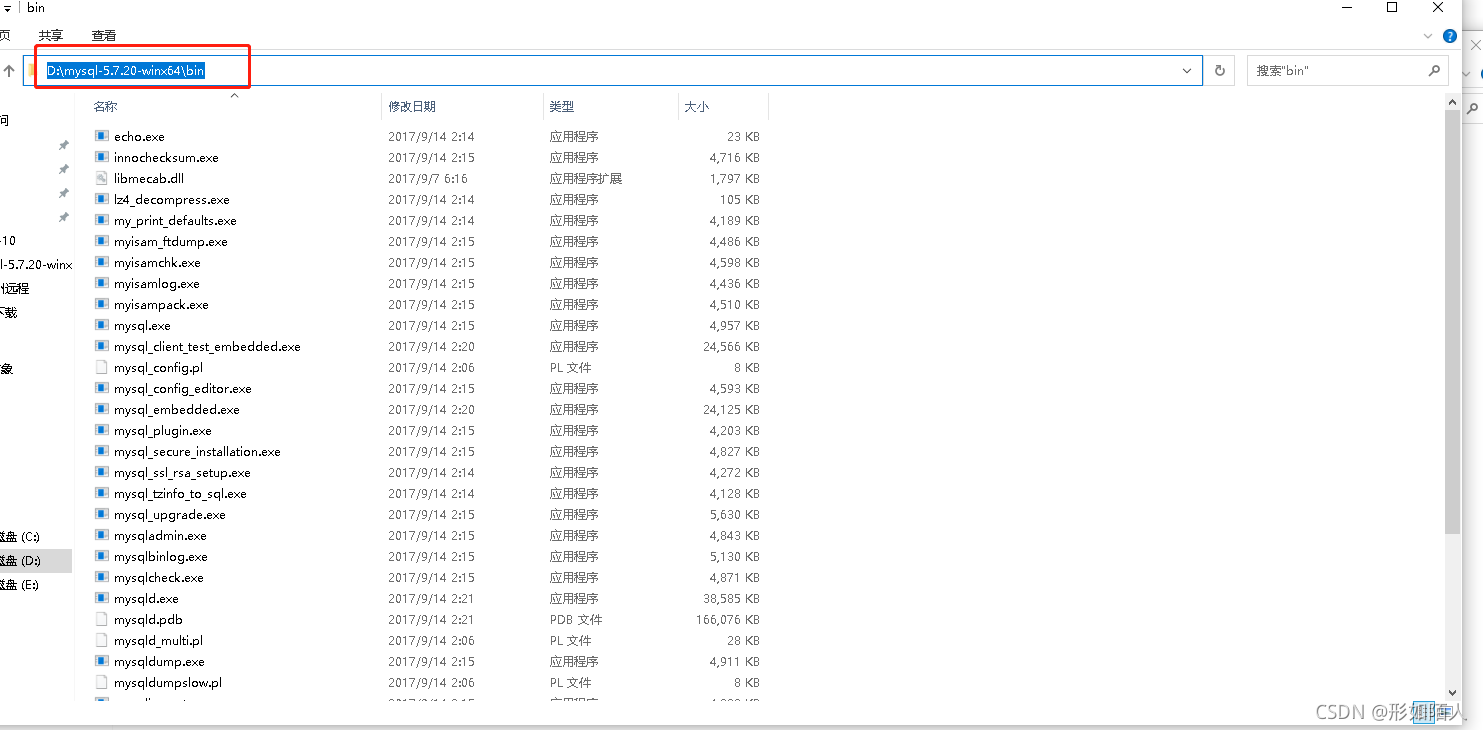The image size is (1483, 730).
Task: Click the 1,797 KB size cell
Action: (x=735, y=178)
